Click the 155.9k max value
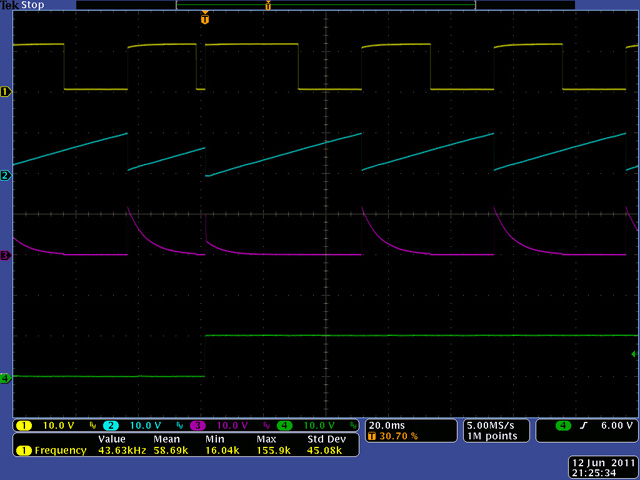Image resolution: width=640 pixels, height=480 pixels. (273, 451)
